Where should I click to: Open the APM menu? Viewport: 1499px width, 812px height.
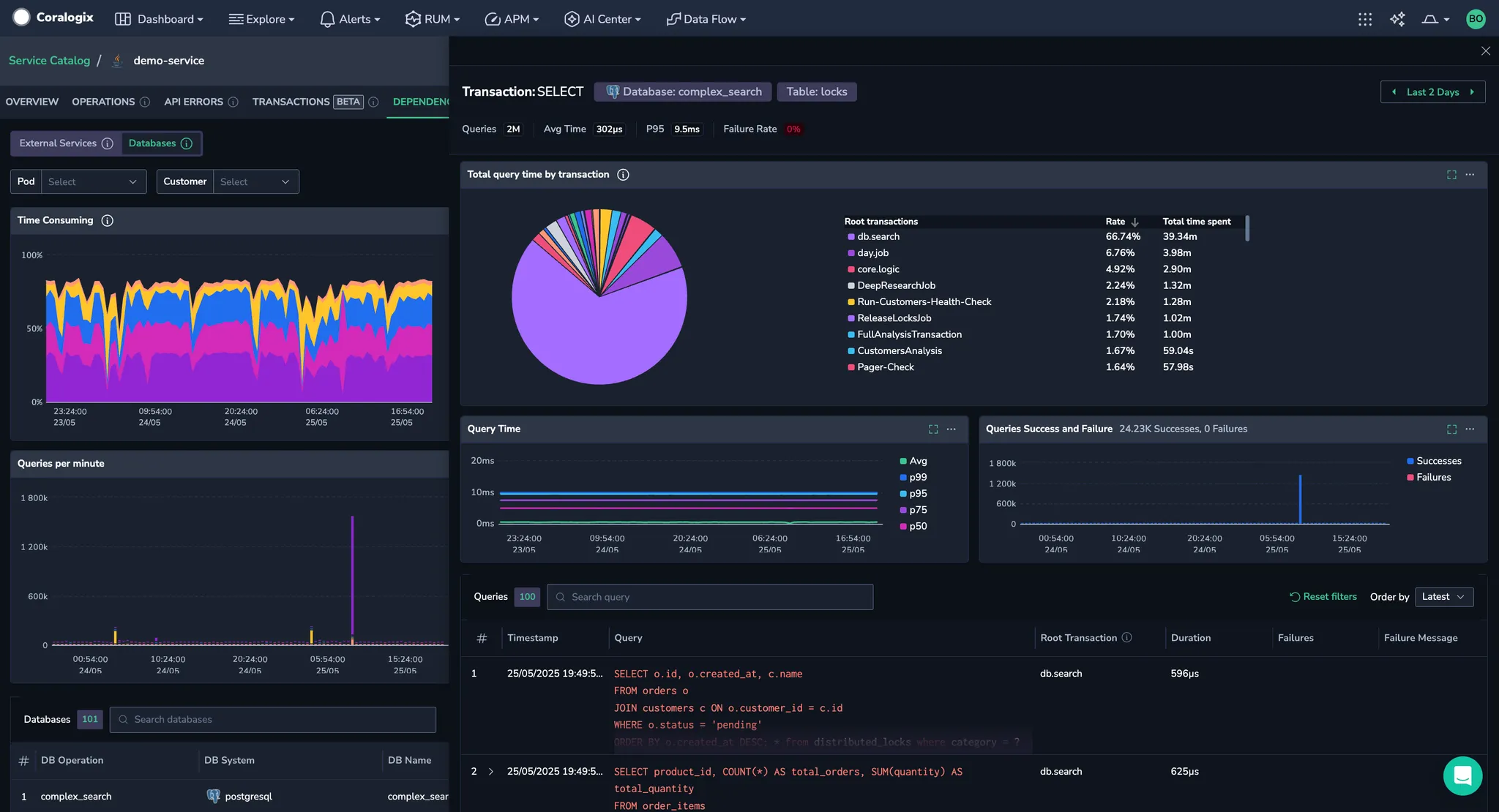click(512, 19)
